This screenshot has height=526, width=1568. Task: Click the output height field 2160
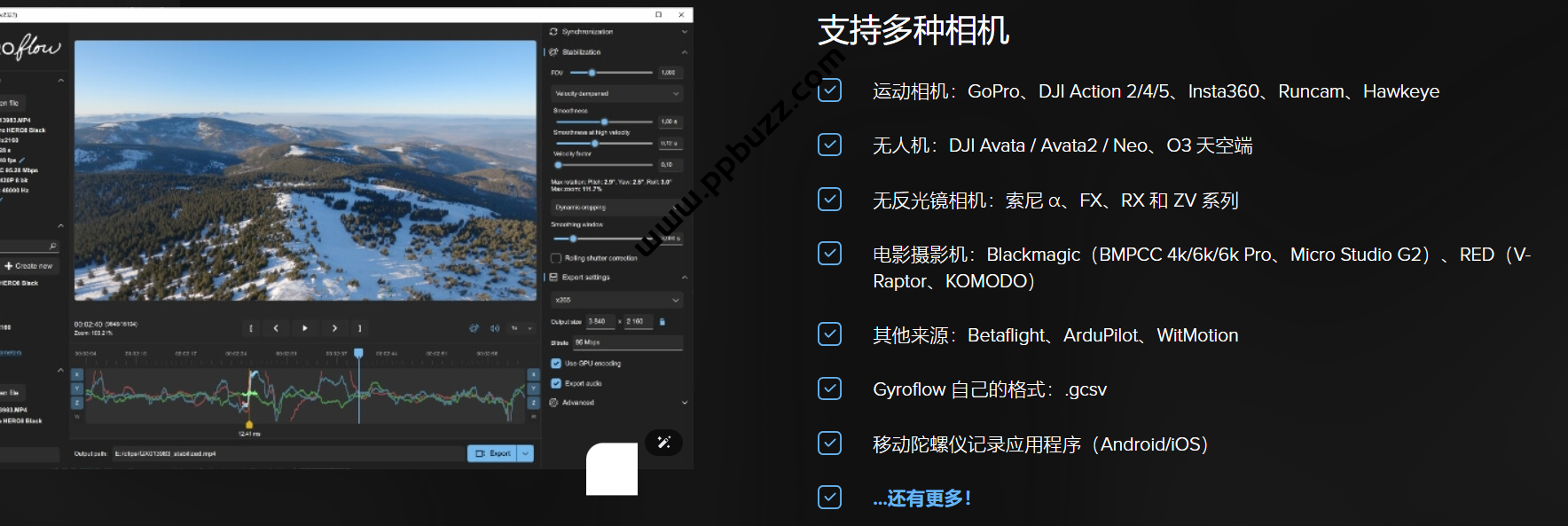(639, 321)
